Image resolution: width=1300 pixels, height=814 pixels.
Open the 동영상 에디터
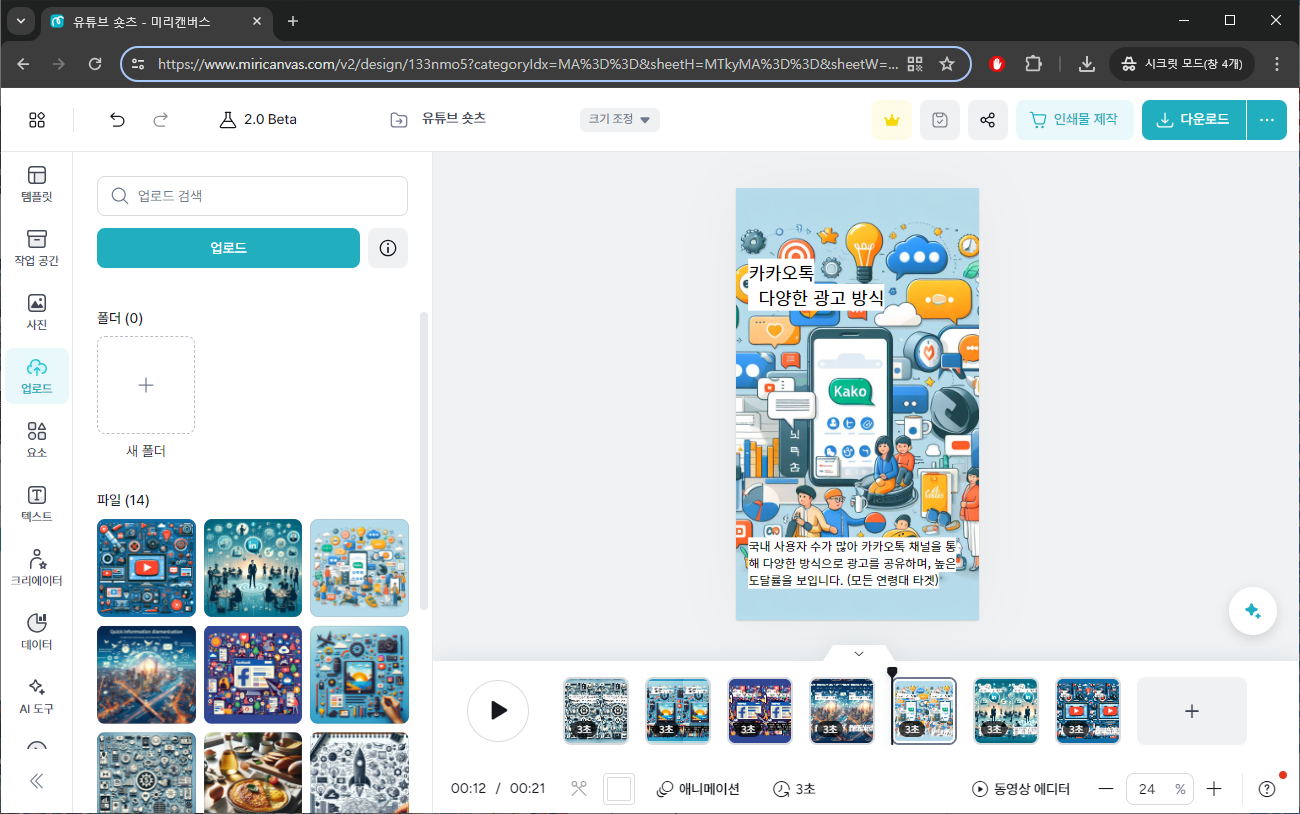point(1021,789)
